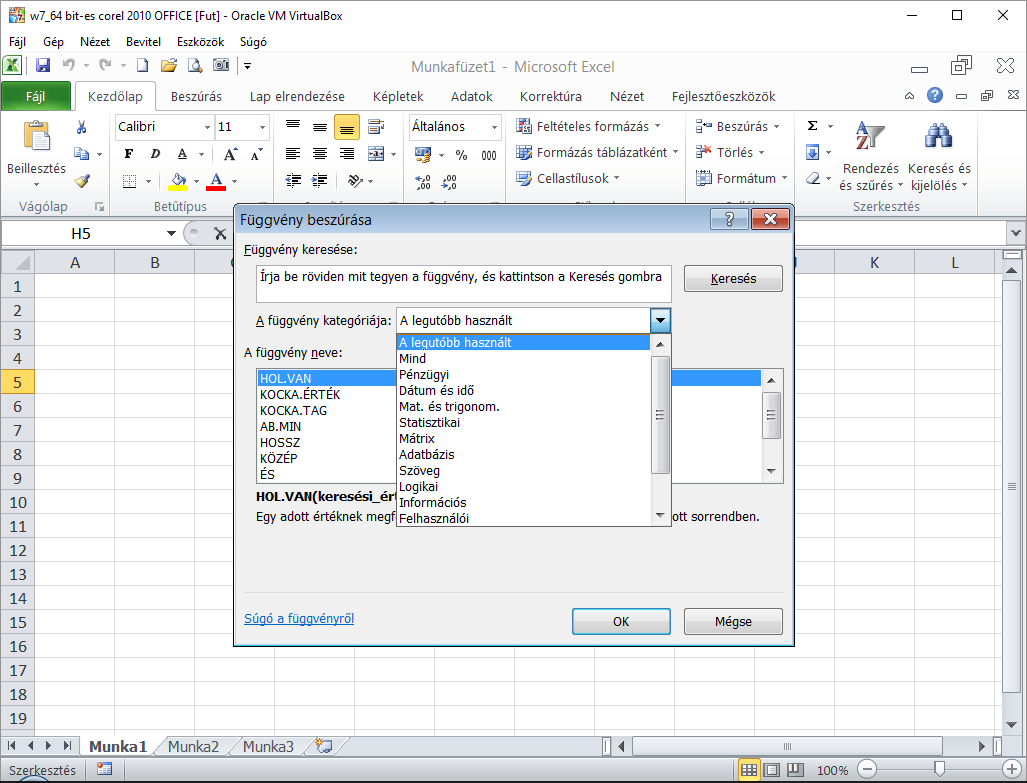The width and height of the screenshot is (1027, 783).
Task: Collapse the function category combo box arrow
Action: click(660, 321)
